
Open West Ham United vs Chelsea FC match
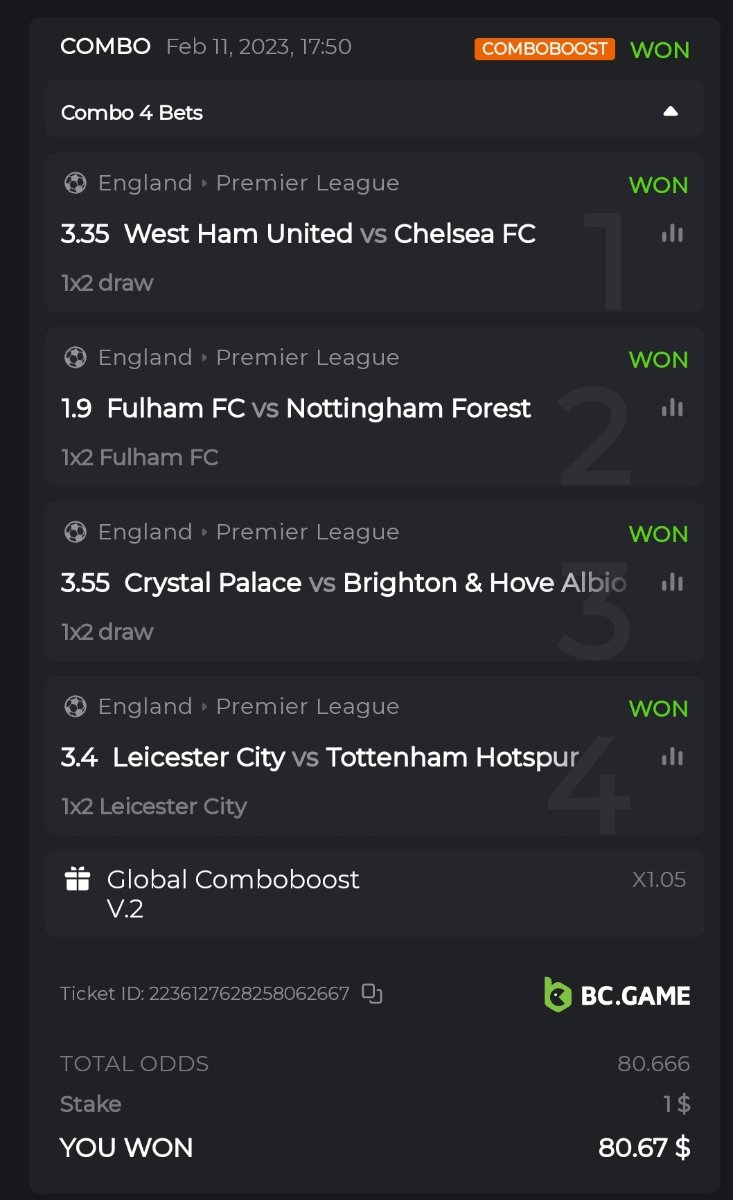(x=329, y=234)
